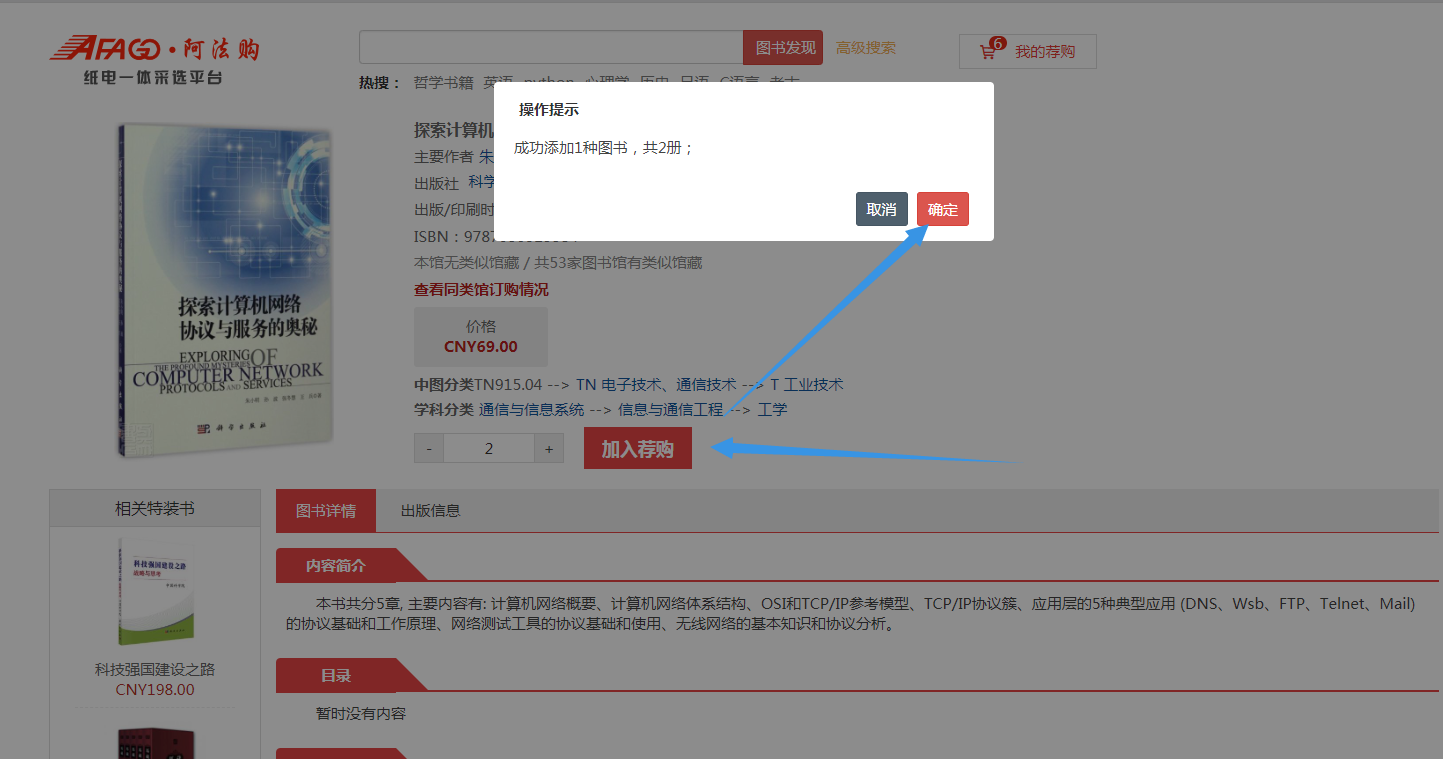
Task: Click into the book search field
Action: pos(550,48)
